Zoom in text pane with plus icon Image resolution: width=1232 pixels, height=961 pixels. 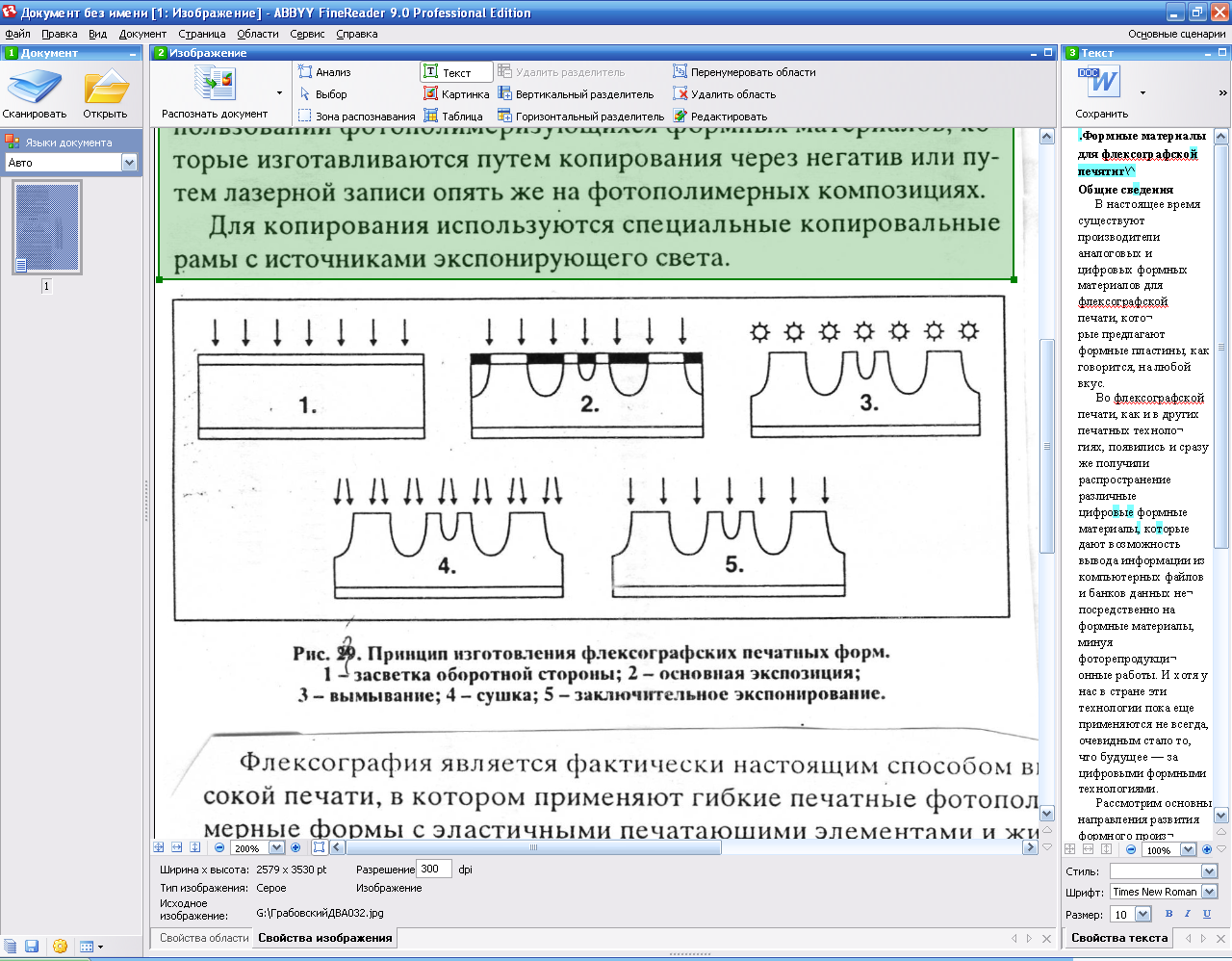point(1207,849)
